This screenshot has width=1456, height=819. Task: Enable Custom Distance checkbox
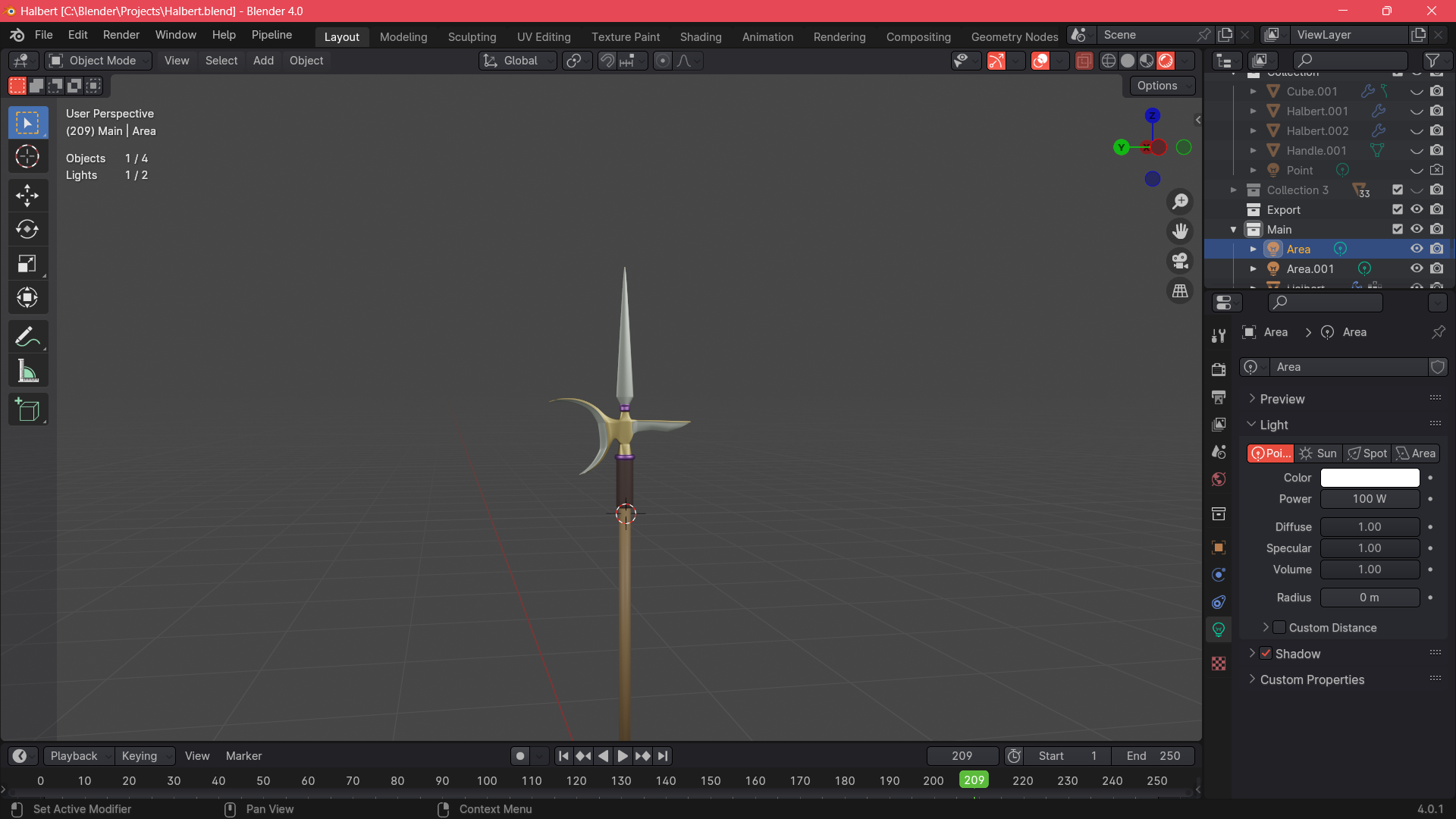click(x=1279, y=628)
